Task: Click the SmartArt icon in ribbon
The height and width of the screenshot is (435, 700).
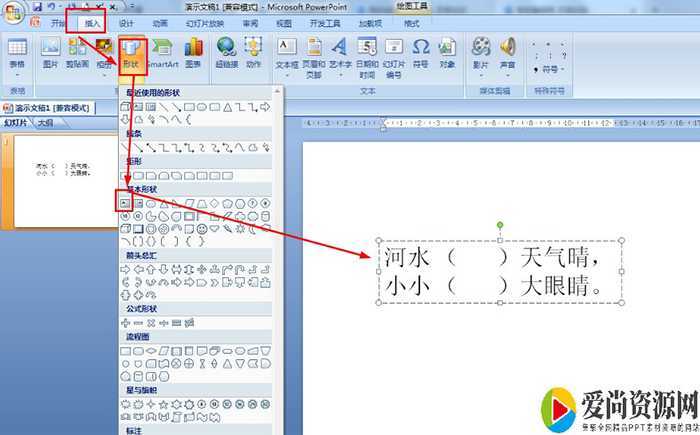Action: (162, 53)
